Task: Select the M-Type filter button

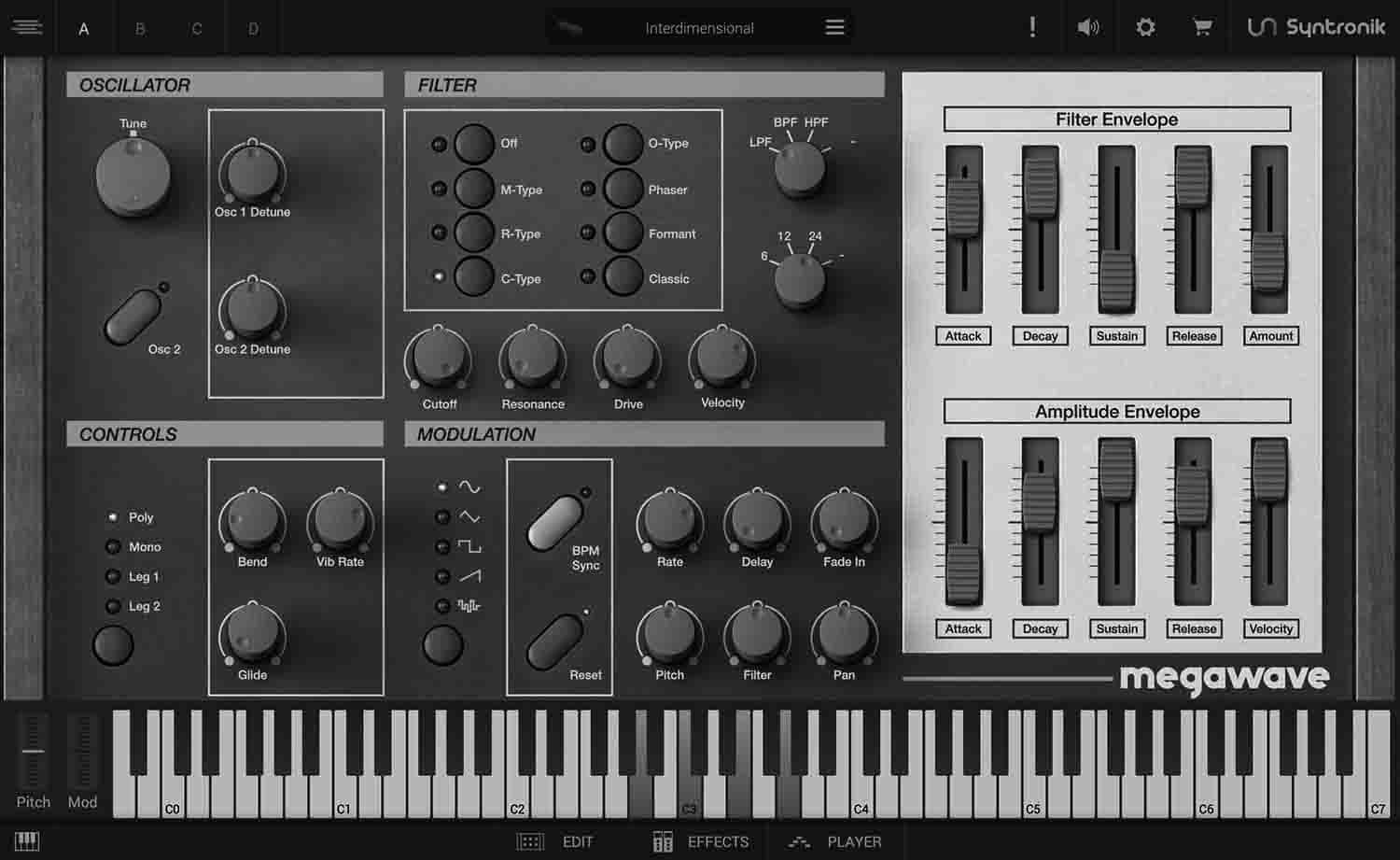Action: click(474, 189)
